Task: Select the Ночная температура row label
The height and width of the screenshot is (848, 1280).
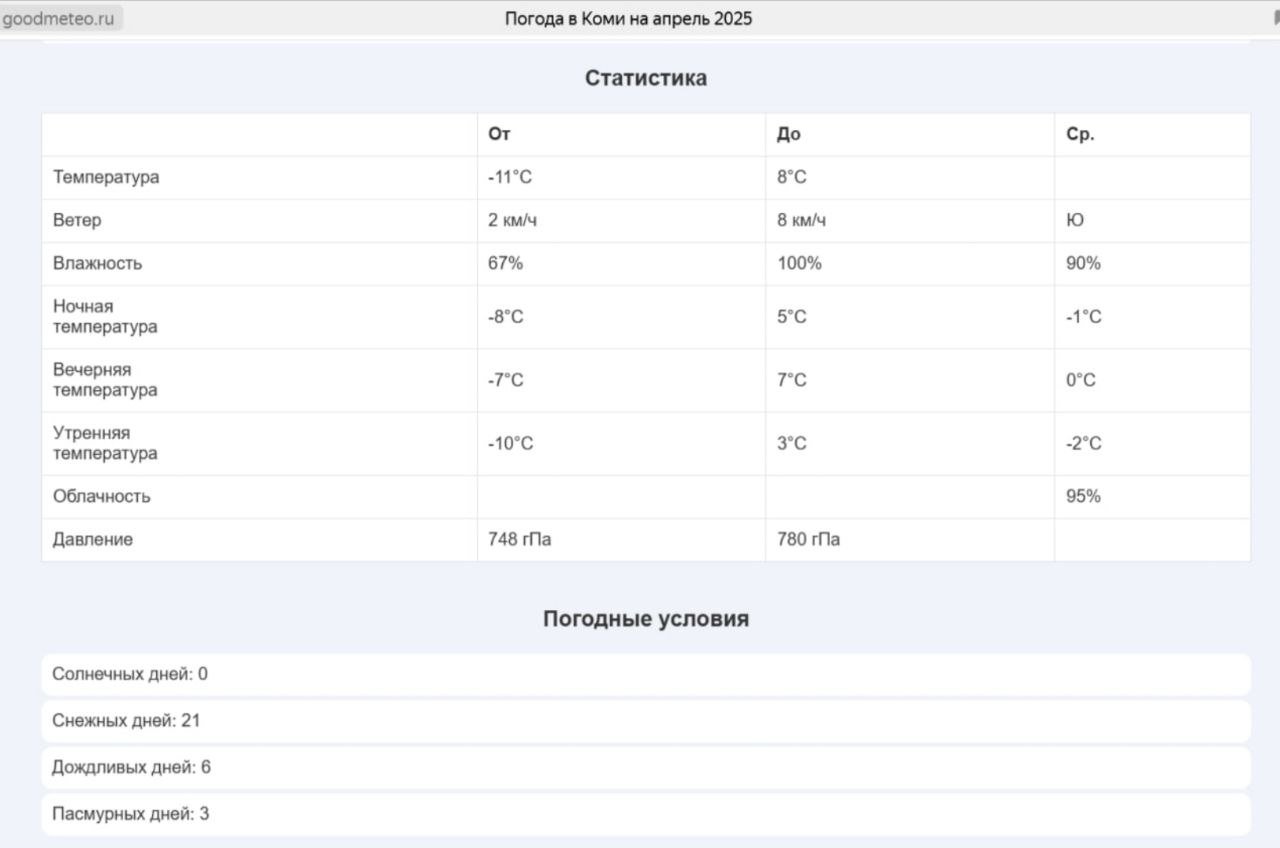Action: [105, 316]
